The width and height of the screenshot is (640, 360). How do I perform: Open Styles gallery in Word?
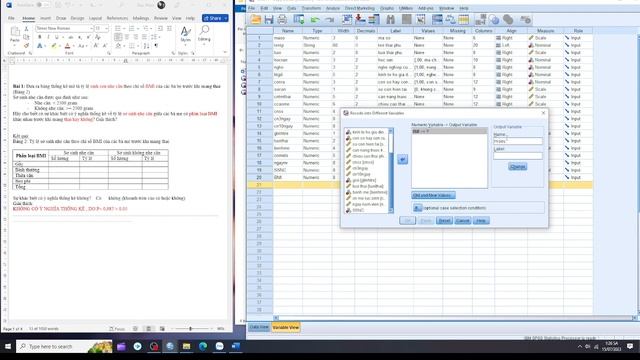185,34
